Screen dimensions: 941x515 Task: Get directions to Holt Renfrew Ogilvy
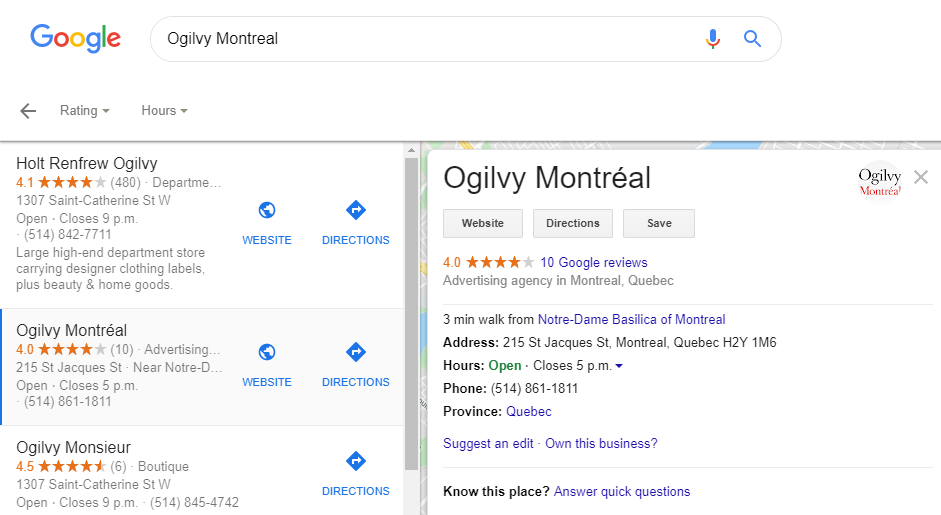pyautogui.click(x=356, y=211)
